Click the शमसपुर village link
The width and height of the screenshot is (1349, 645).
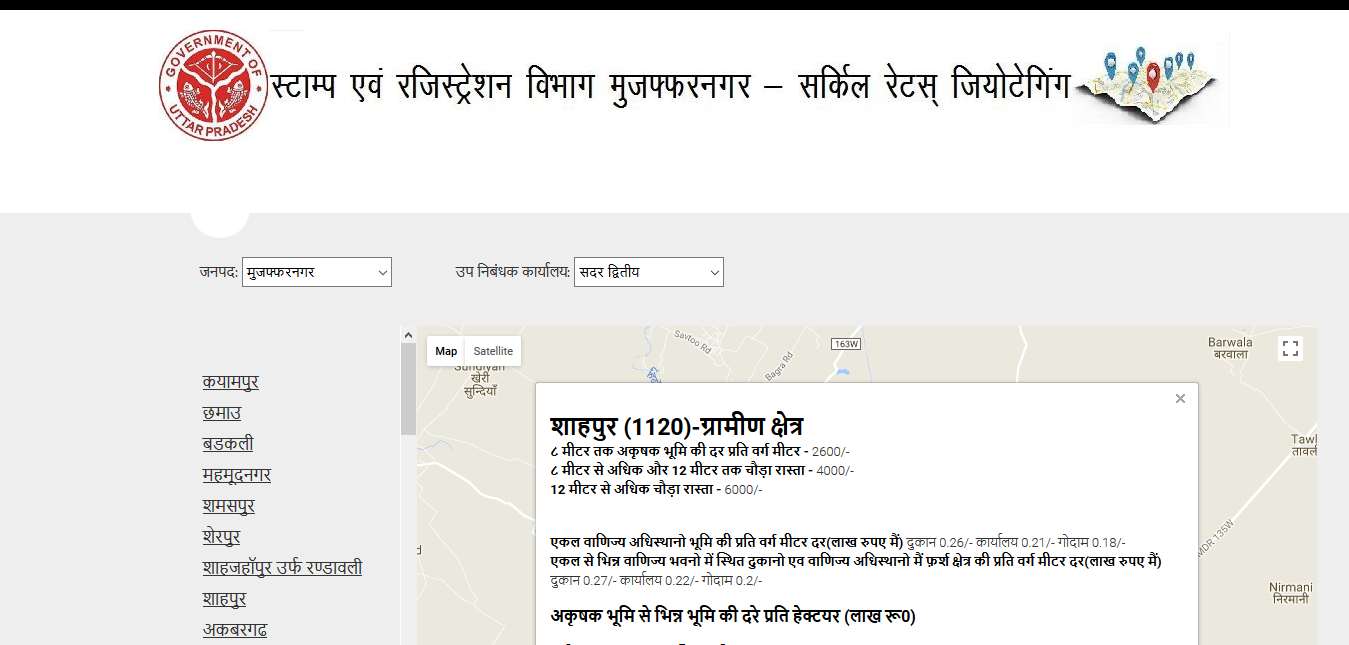click(228, 506)
